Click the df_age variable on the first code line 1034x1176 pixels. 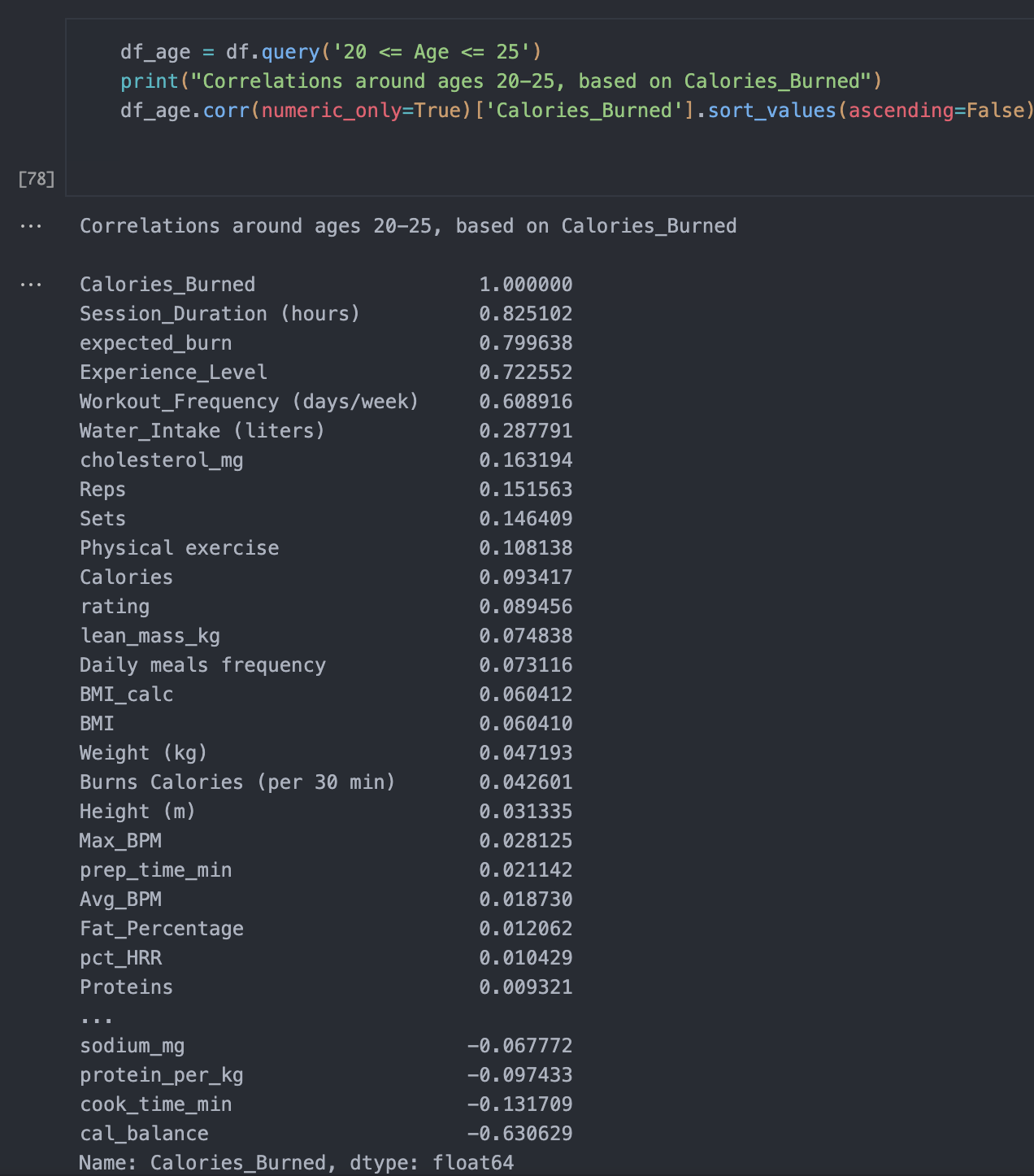pyautogui.click(x=155, y=52)
